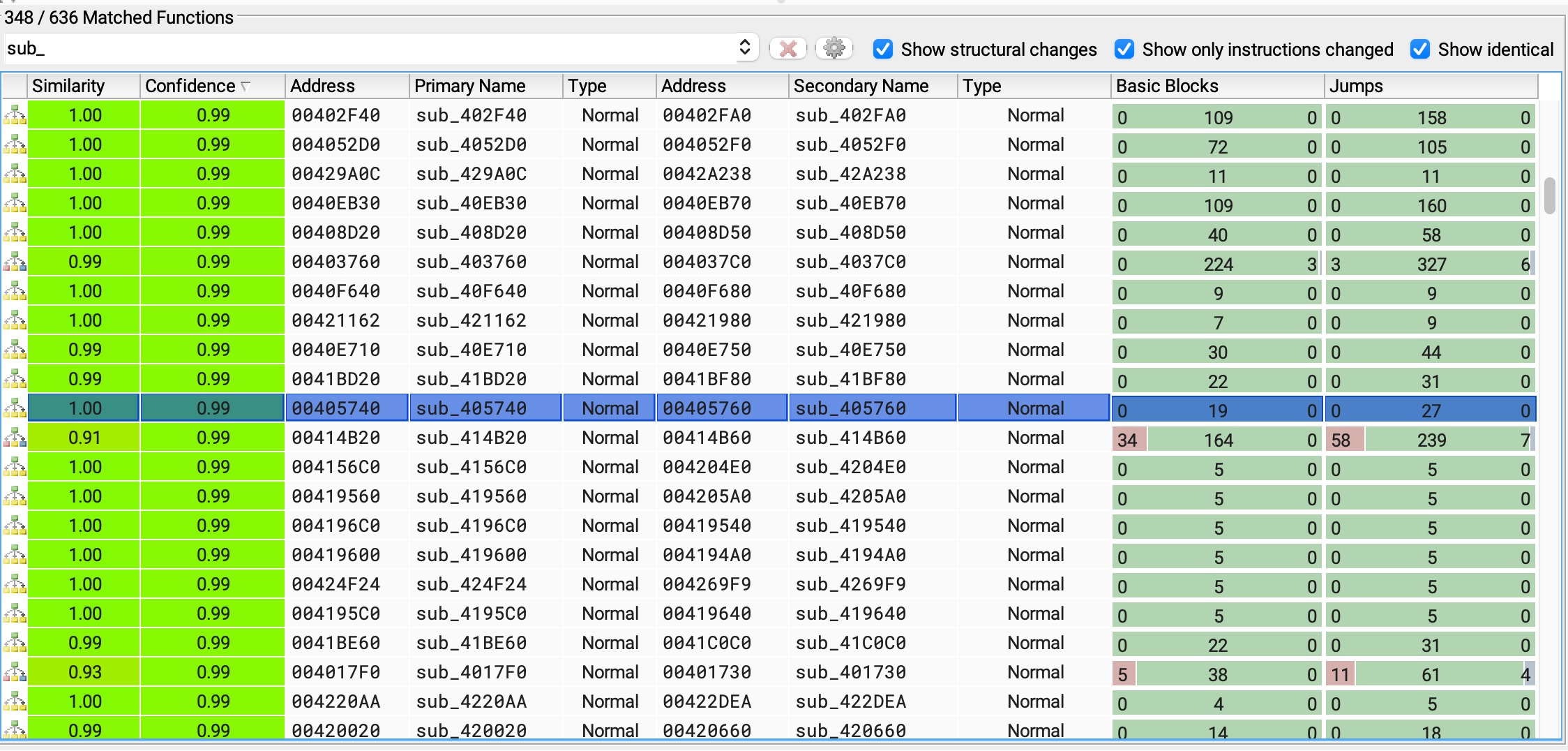This screenshot has height=751, width=1568.
Task: Click the call graph icon of sub_402F40 row
Action: (x=15, y=115)
